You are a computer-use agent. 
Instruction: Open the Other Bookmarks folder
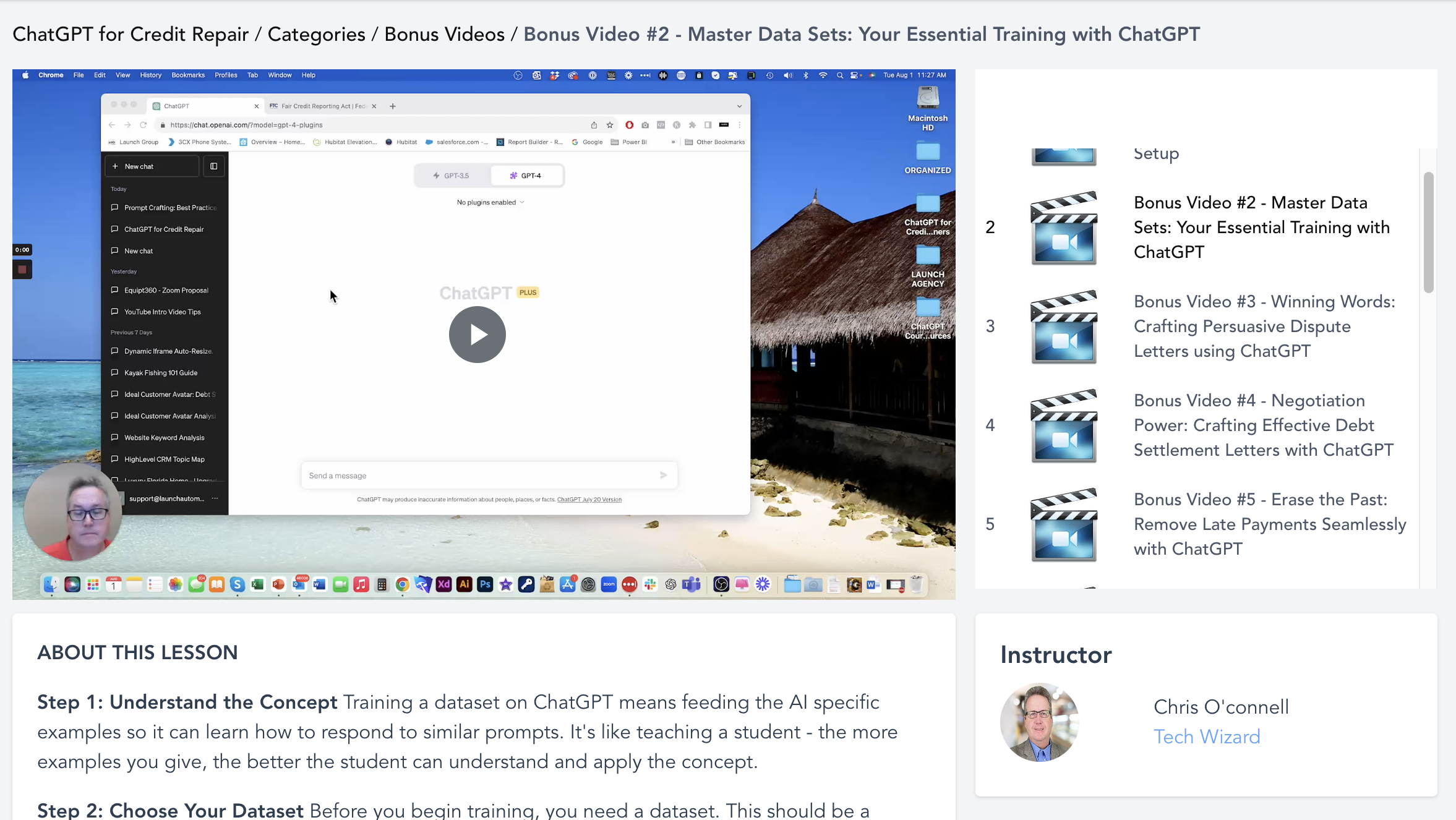pos(715,142)
